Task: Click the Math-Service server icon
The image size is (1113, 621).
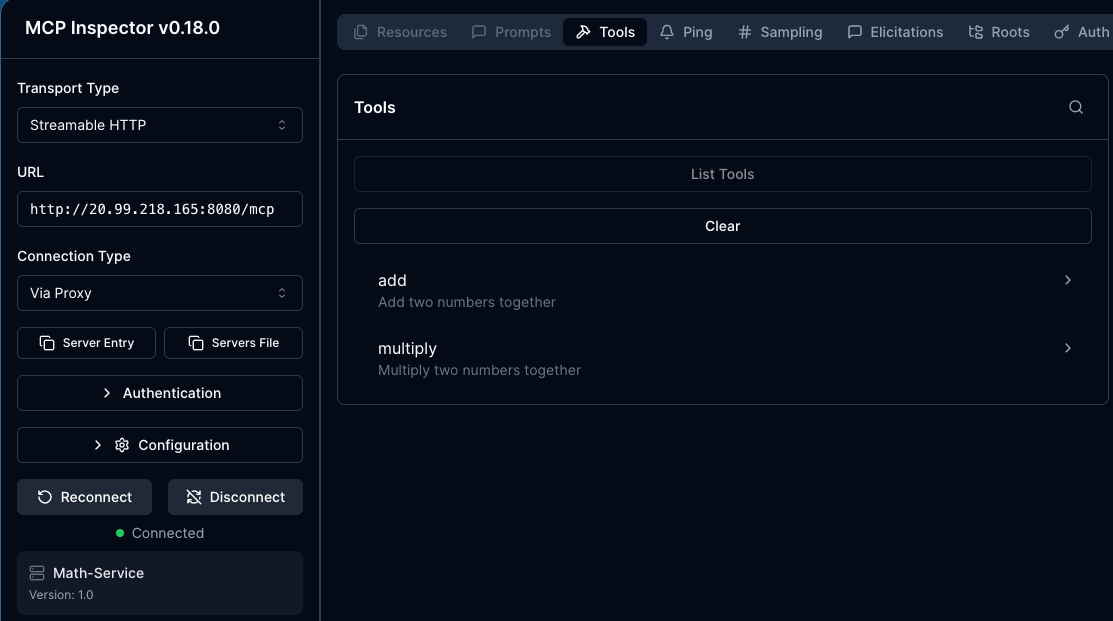Action: [37, 573]
